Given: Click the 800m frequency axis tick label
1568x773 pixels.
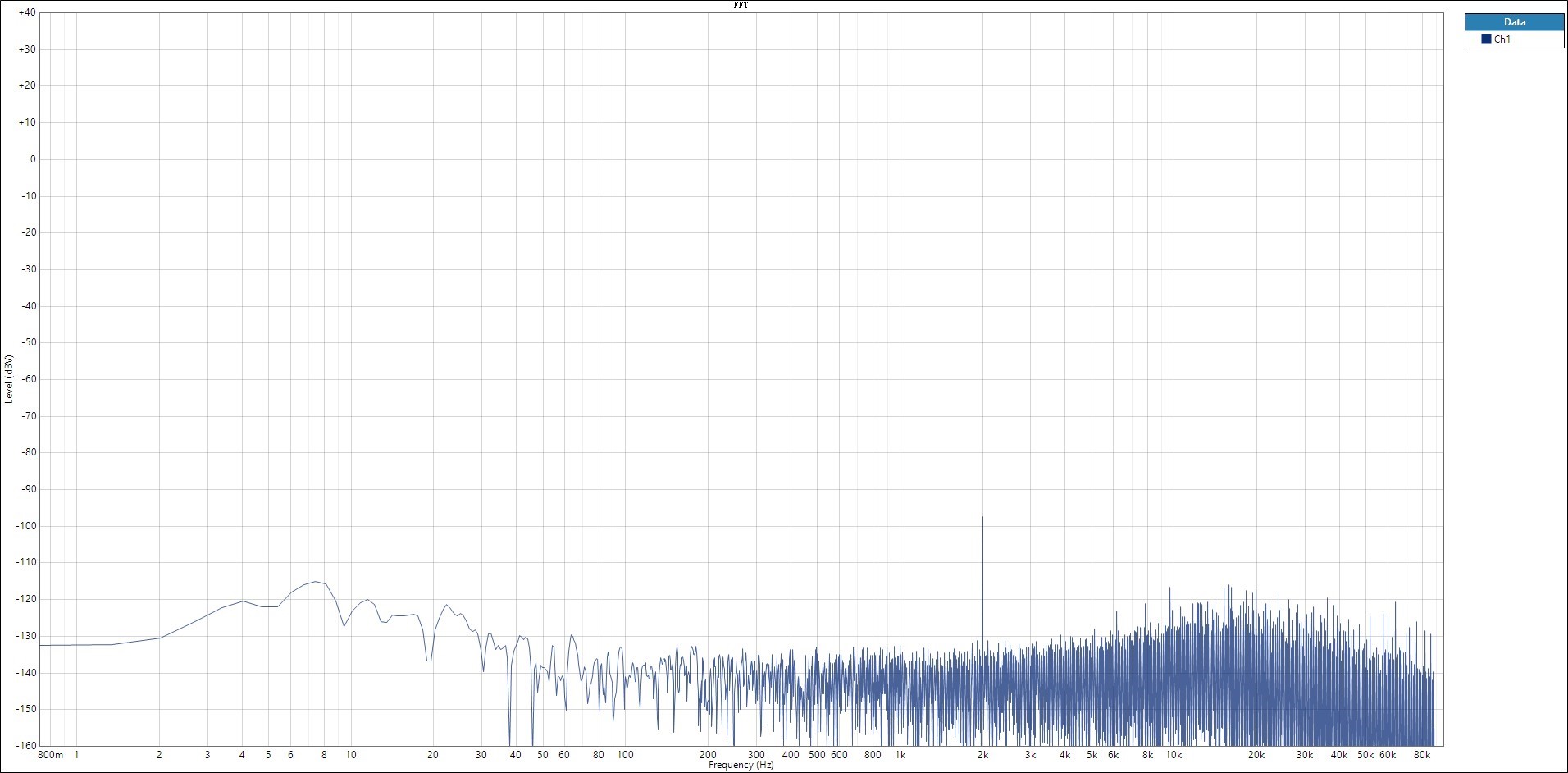Looking at the screenshot, I should pyautogui.click(x=51, y=755).
